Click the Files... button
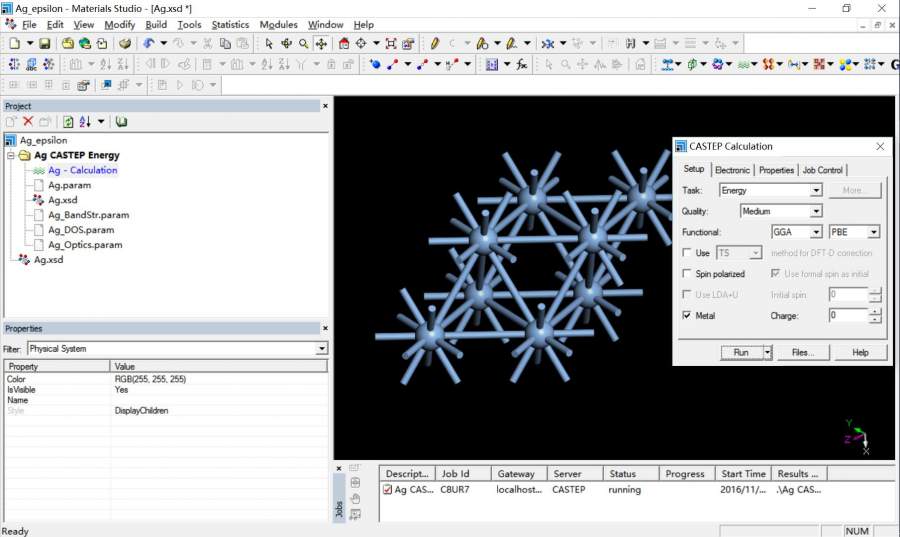Viewport: 900px width, 537px height. click(803, 352)
